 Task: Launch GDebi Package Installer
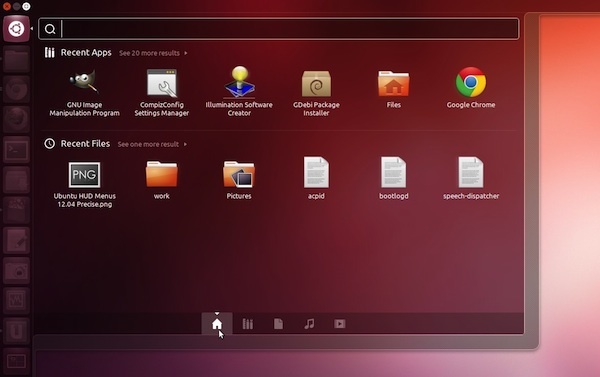316,93
